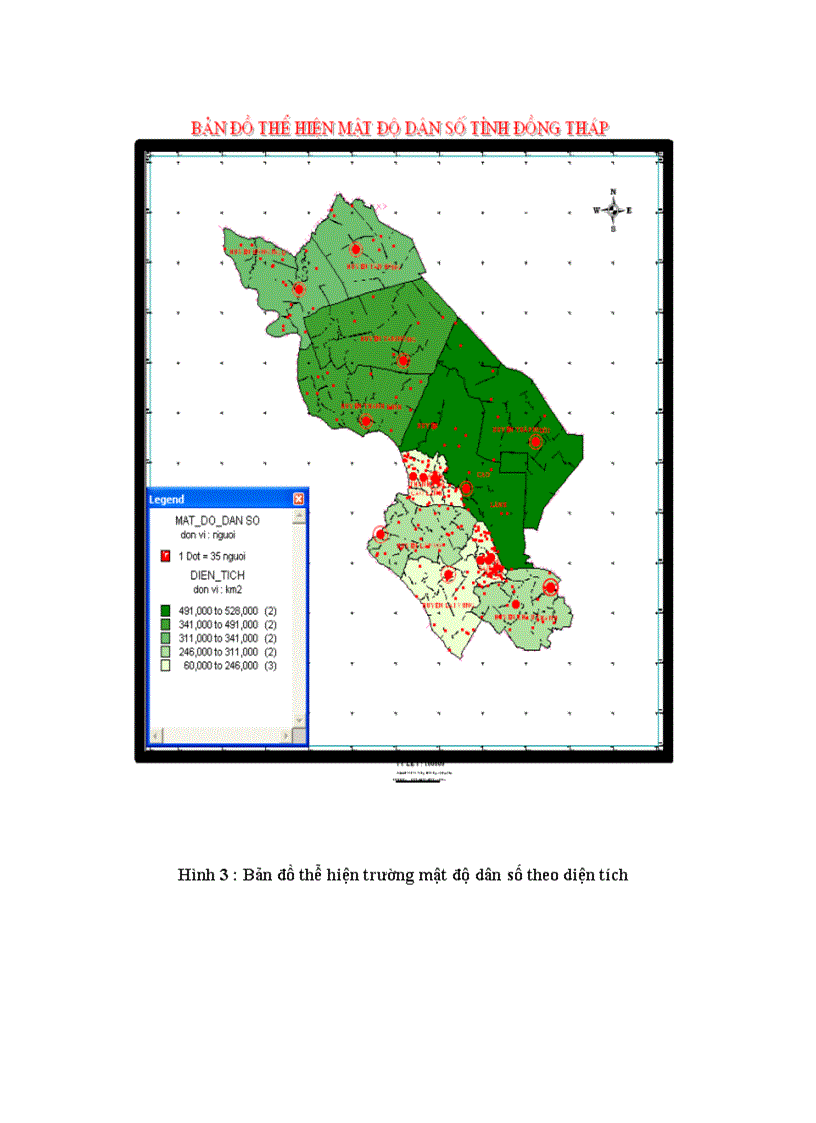This screenshot has height=1123, width=816.
Task: Select the red dot symbol for MAT_DO_DAN SO
Action: [x=165, y=555]
